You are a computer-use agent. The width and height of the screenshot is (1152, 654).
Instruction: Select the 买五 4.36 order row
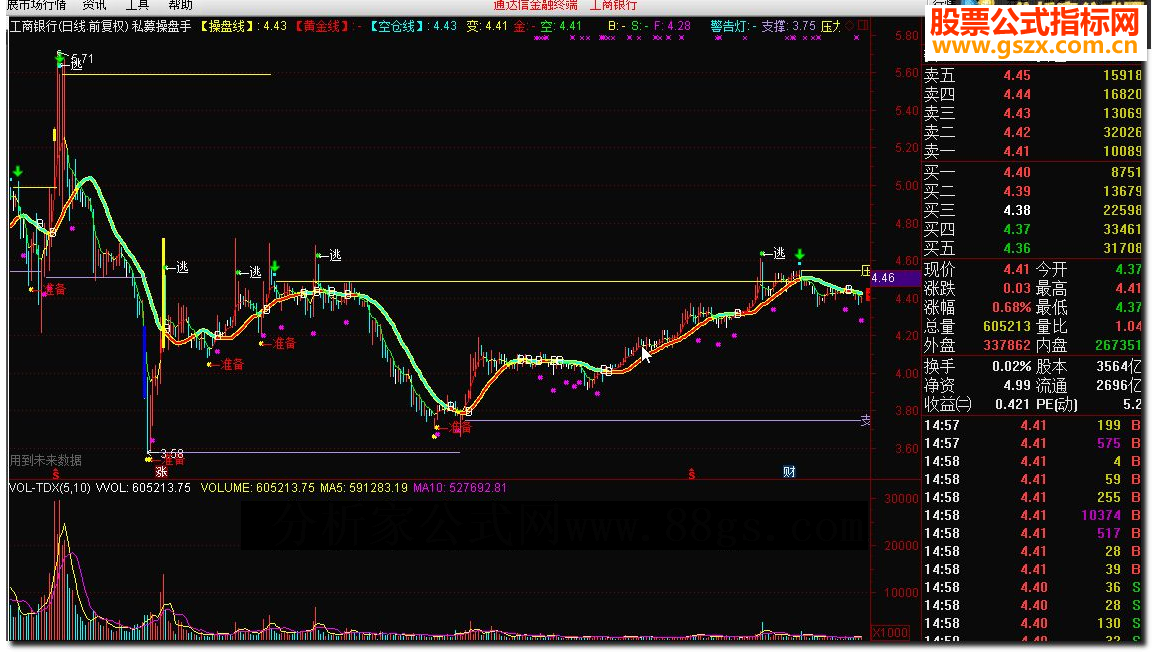[1032, 249]
